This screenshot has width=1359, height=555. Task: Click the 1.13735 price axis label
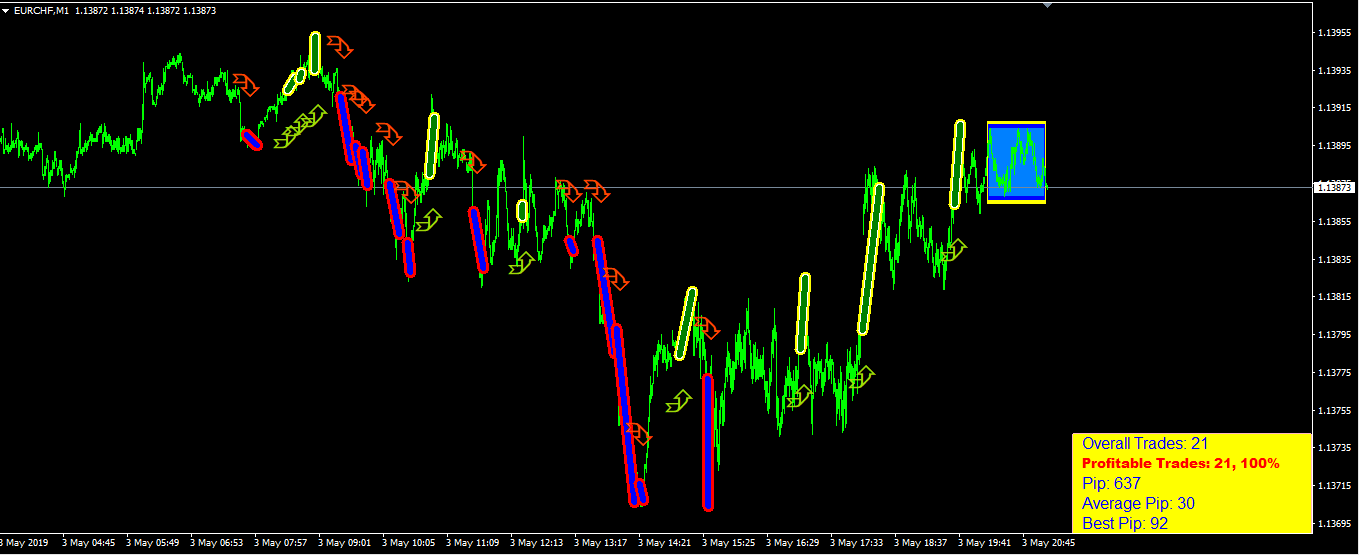click(1334, 449)
